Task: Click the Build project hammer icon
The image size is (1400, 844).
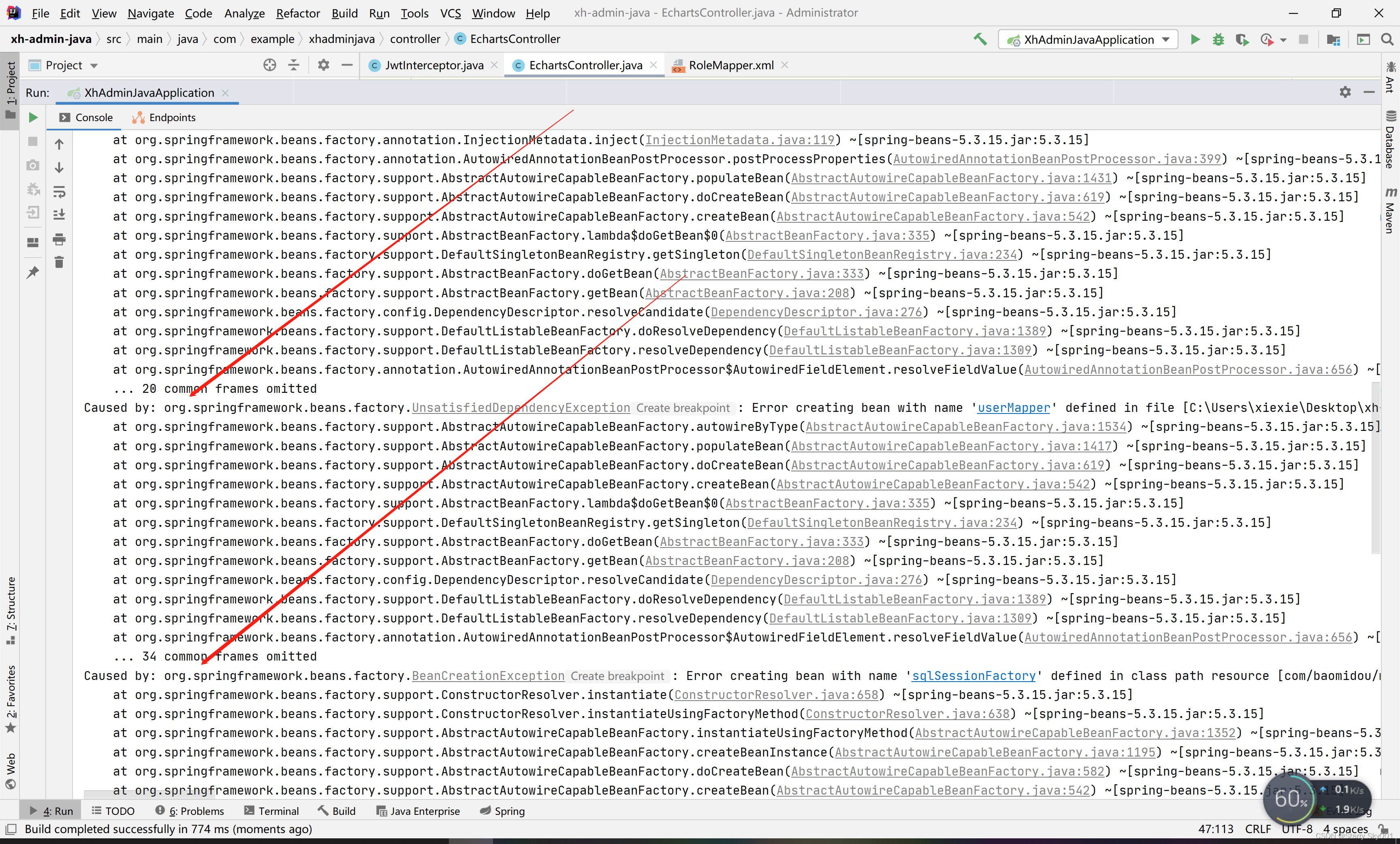Action: coord(980,39)
